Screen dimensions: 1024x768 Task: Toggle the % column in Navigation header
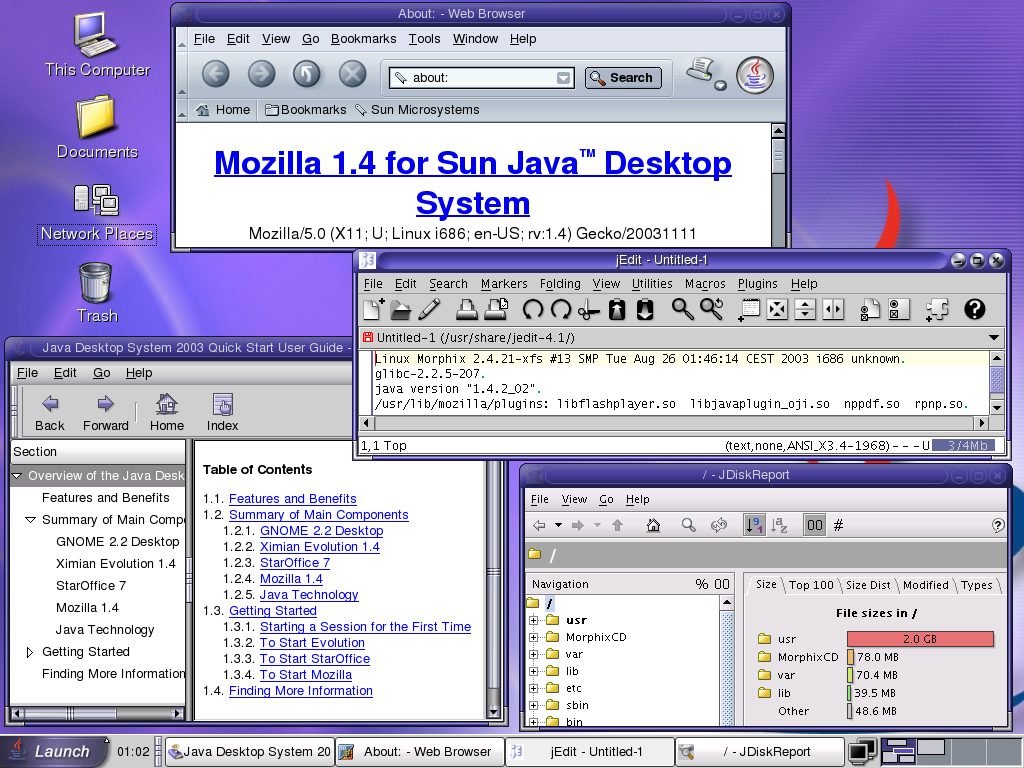click(x=701, y=584)
